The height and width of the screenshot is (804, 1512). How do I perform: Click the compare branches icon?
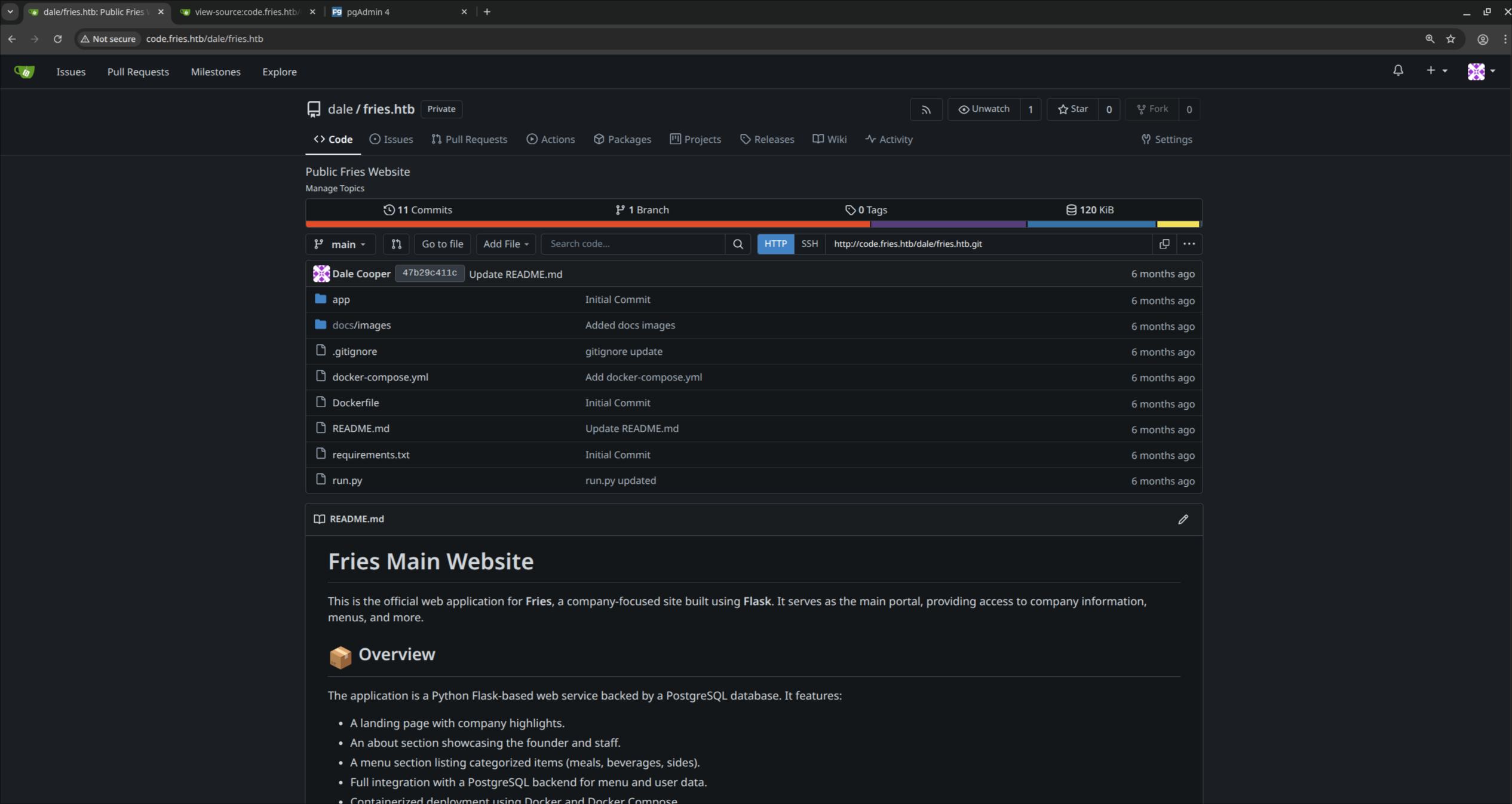click(396, 244)
